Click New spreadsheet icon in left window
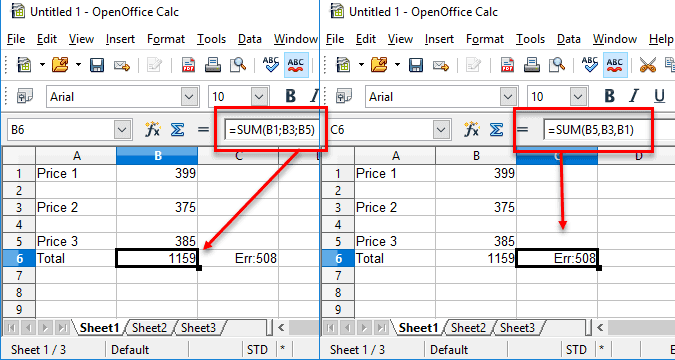Screen dimensions: 675x360 point(24,65)
